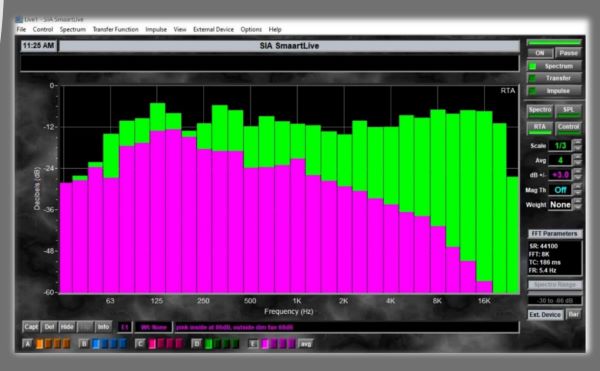Select trace group D button
The height and width of the screenshot is (371, 600).
pyautogui.click(x=196, y=343)
